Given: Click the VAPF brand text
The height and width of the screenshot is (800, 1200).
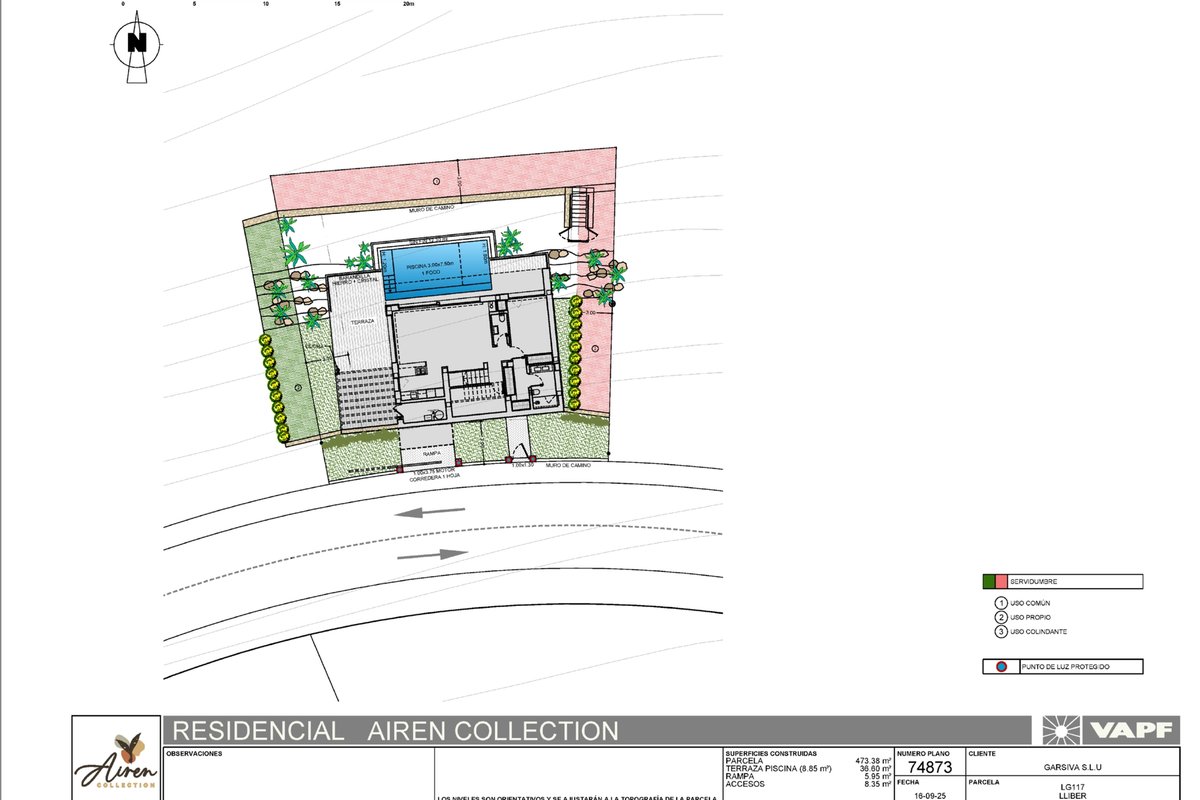Looking at the screenshot, I should pyautogui.click(x=1128, y=730).
